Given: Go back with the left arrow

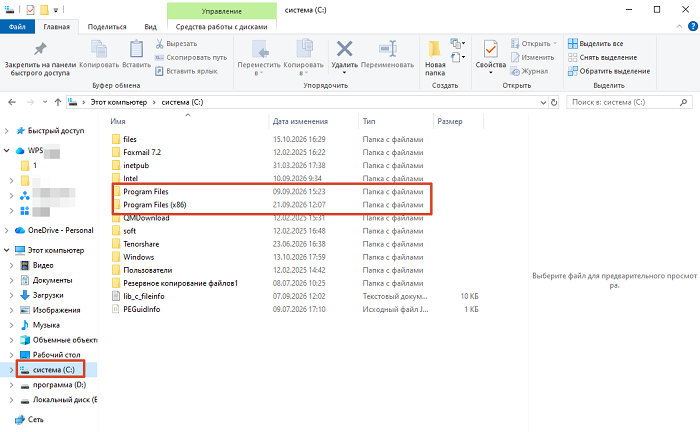Looking at the screenshot, I should (x=12, y=102).
